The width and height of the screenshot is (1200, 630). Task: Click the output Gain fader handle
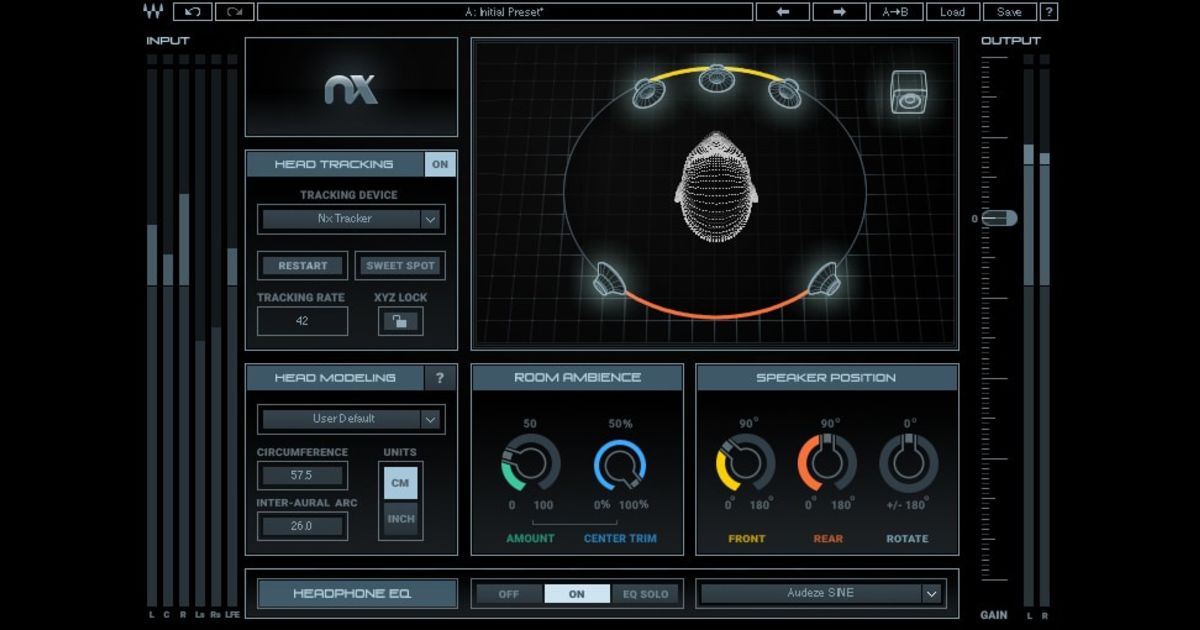click(999, 218)
